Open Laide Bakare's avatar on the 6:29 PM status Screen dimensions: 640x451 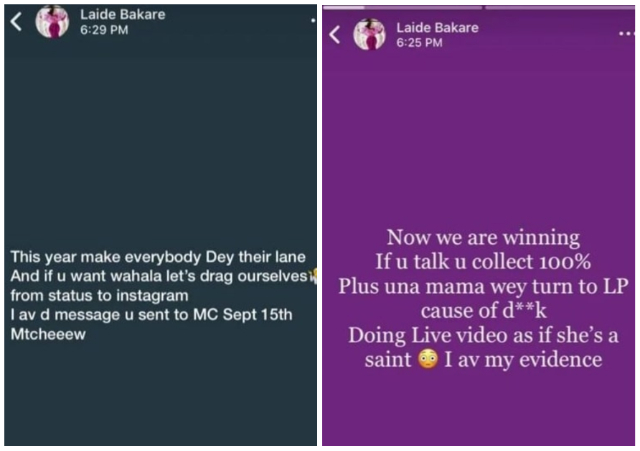pyautogui.click(x=52, y=22)
